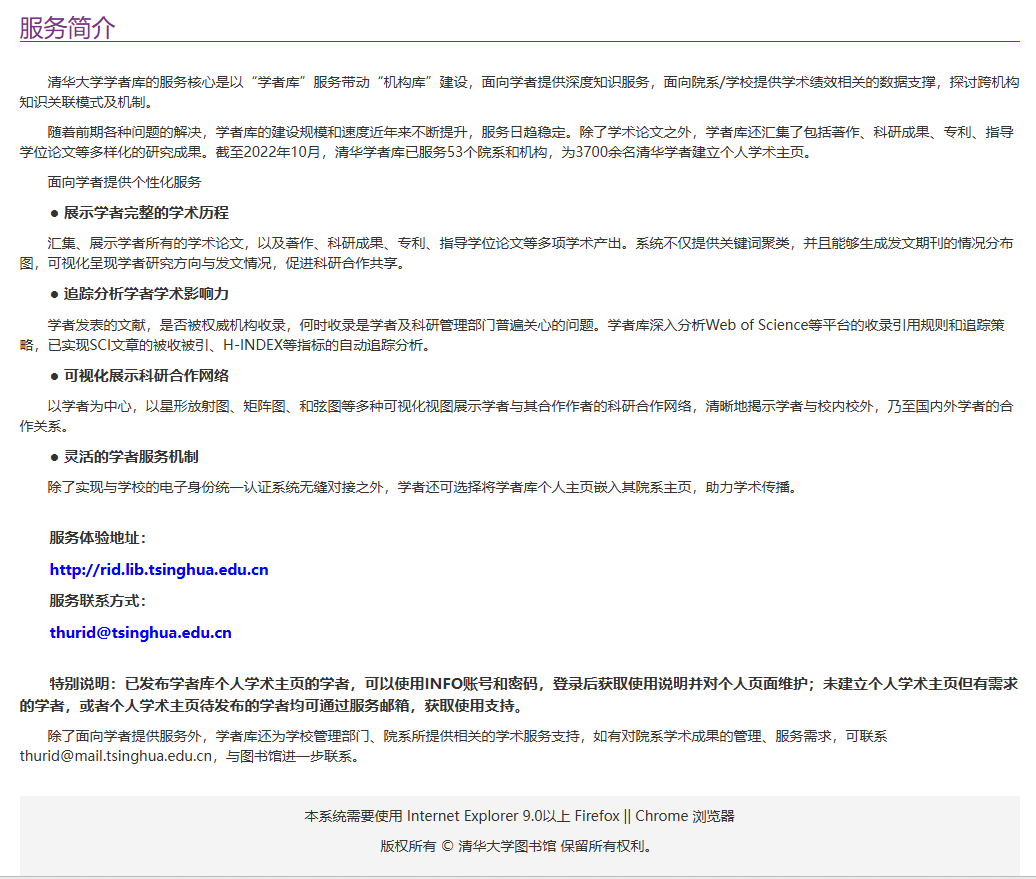Image resolution: width=1036 pixels, height=879 pixels.
Task: Click the 服务简介 page heading
Action: coord(67,28)
